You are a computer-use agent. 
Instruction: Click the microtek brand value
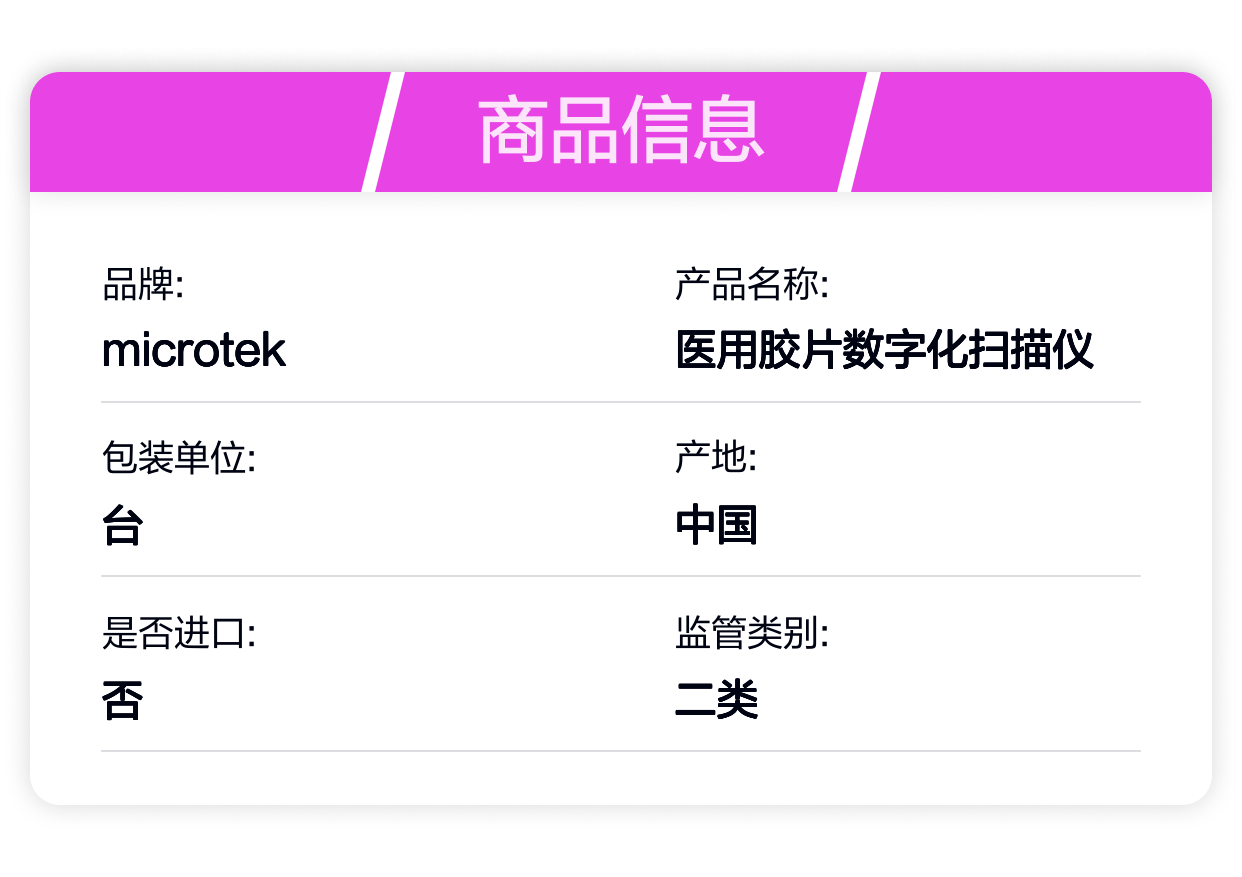pyautogui.click(x=194, y=350)
